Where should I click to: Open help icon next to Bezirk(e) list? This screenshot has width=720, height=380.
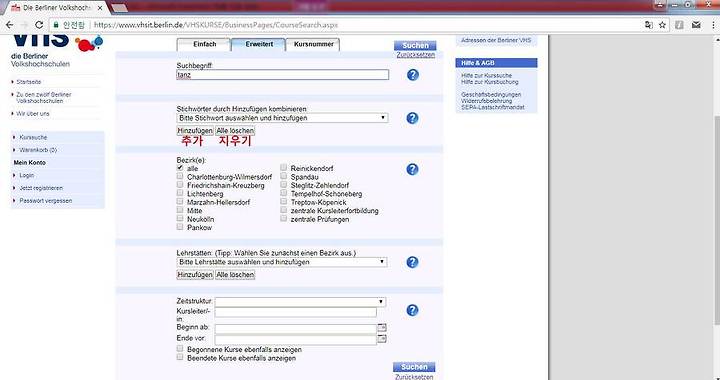pos(412,169)
